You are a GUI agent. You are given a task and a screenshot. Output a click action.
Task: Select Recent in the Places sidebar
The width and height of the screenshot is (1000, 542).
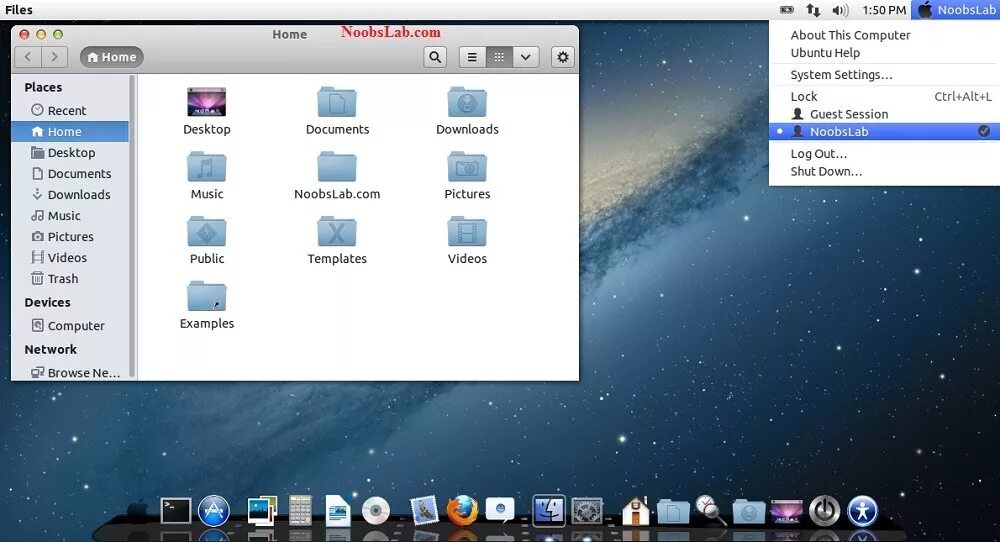tap(70, 110)
